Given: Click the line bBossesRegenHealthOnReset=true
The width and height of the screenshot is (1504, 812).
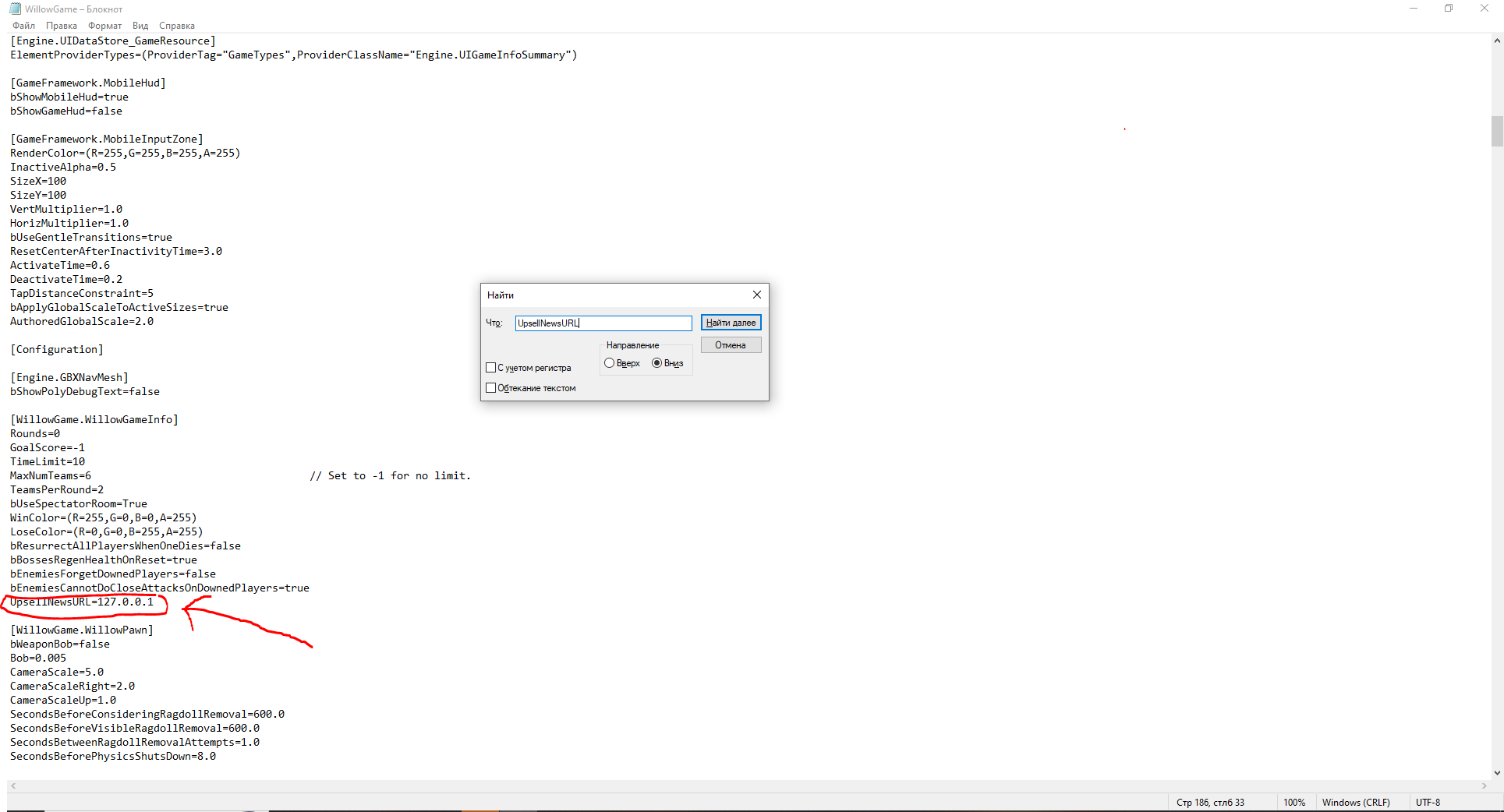Looking at the screenshot, I should coord(104,560).
